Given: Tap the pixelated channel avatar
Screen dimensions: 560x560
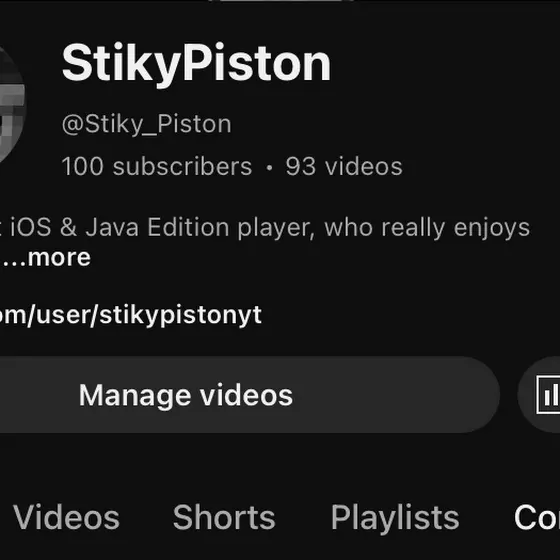Looking at the screenshot, I should [x=12, y=105].
